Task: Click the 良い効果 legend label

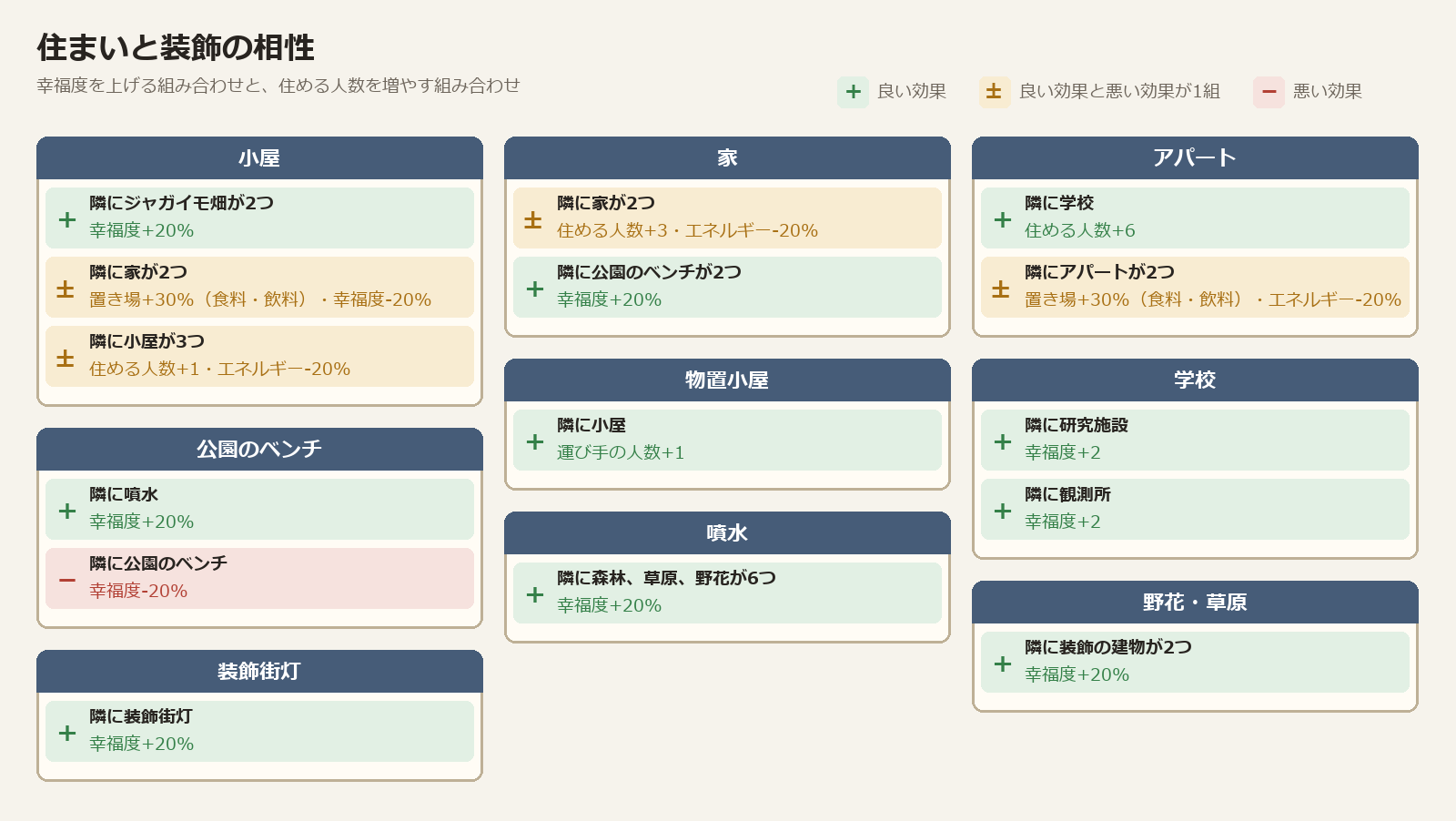Action: click(x=912, y=91)
